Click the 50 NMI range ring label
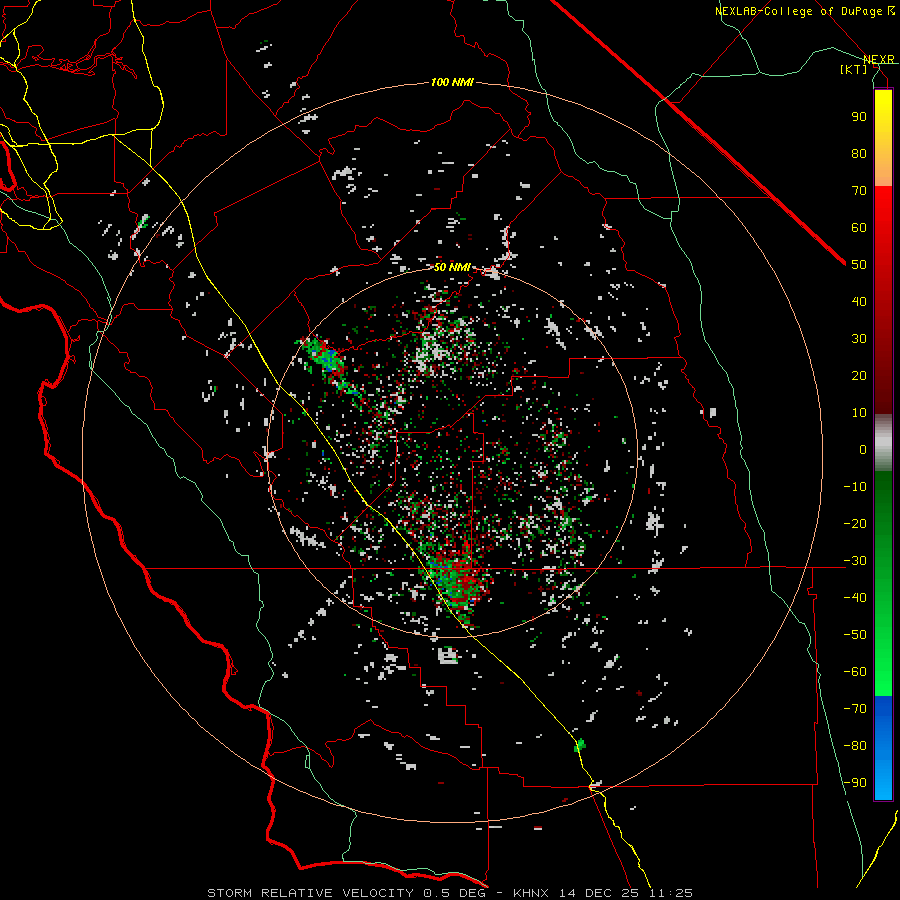The width and height of the screenshot is (900, 900). click(452, 267)
